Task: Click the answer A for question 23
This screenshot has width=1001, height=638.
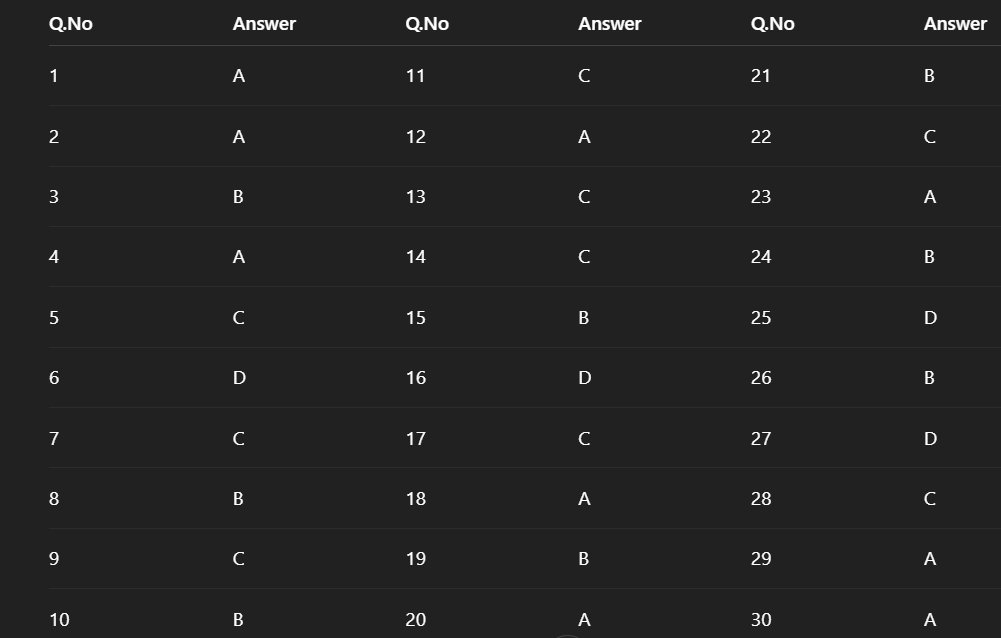Action: 930,197
